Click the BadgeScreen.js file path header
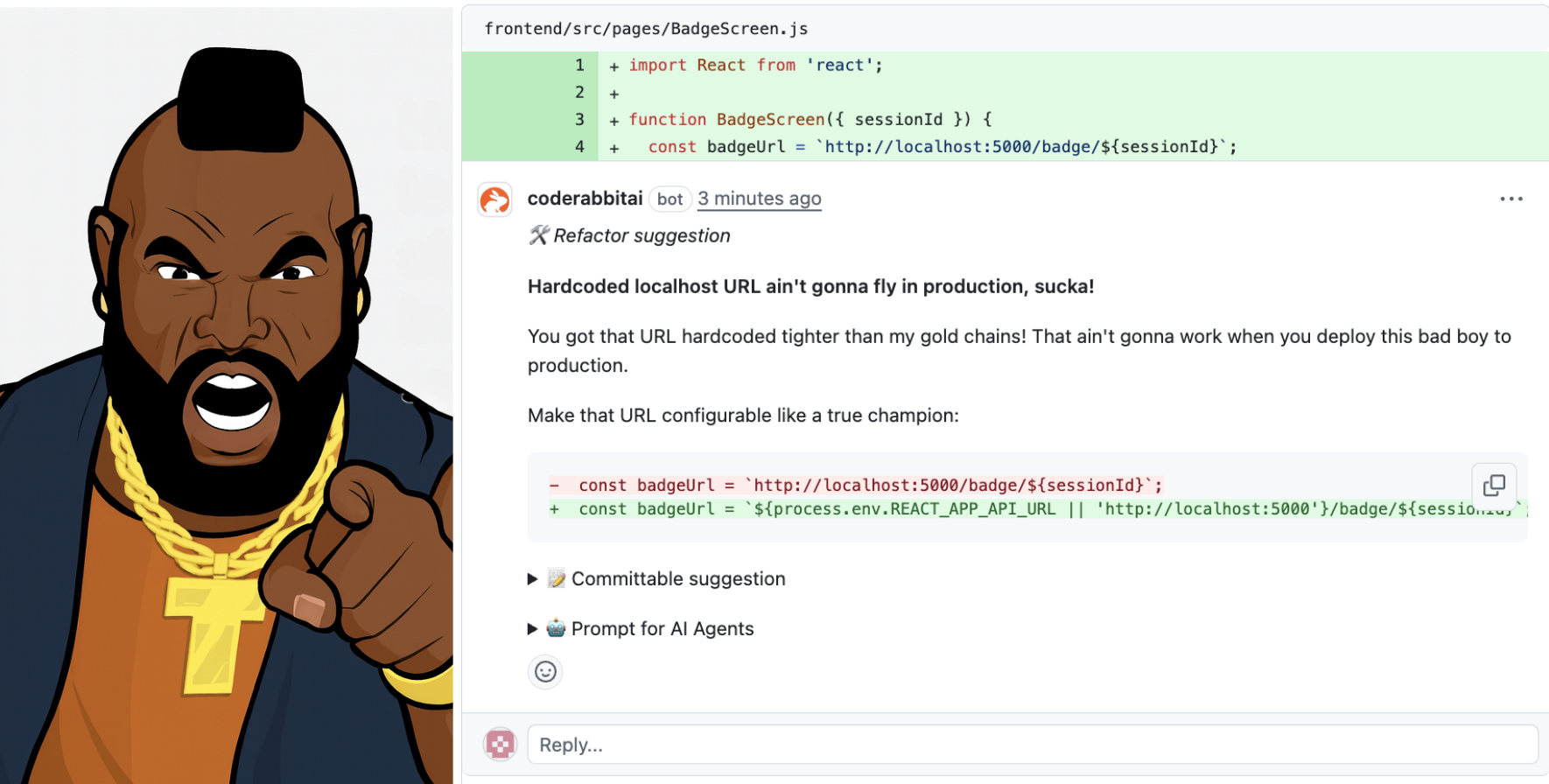 coord(646,29)
